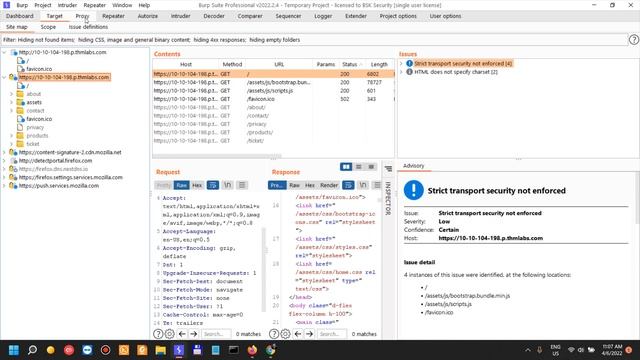This screenshot has height=360, width=640.
Task: Open the Inspector panel icon
Action: pyautogui.click(x=388, y=168)
